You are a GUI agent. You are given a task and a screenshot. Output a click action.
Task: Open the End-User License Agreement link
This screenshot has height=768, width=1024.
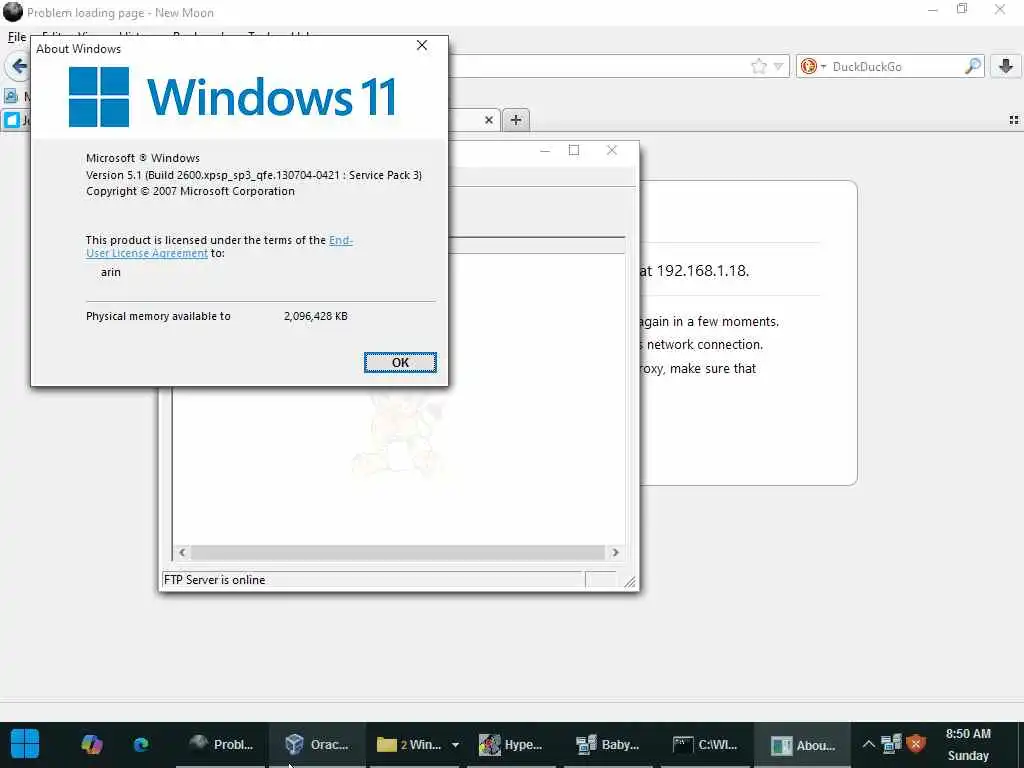219,246
